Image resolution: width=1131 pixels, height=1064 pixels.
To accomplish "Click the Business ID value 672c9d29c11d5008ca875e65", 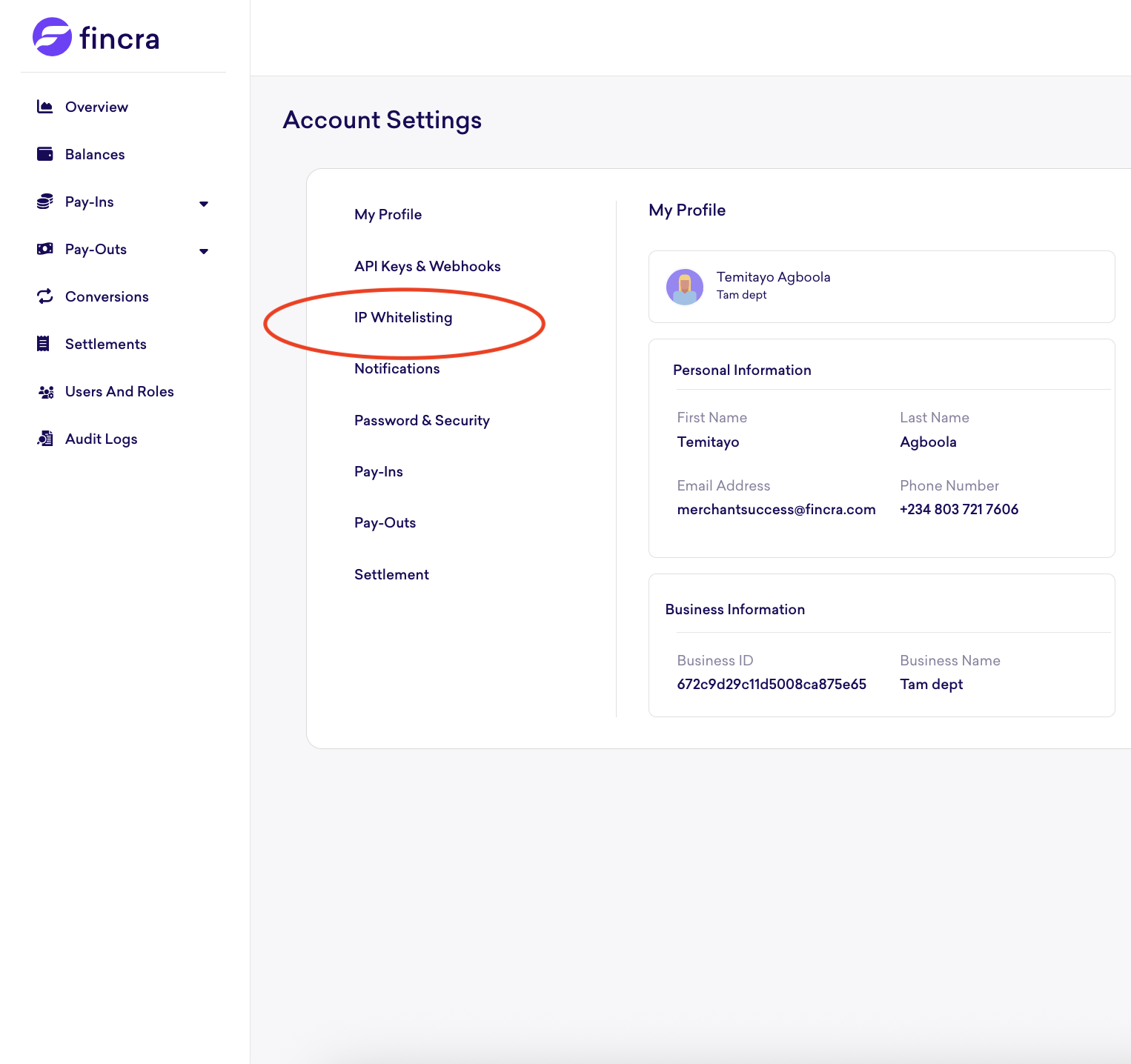I will 772,684.
